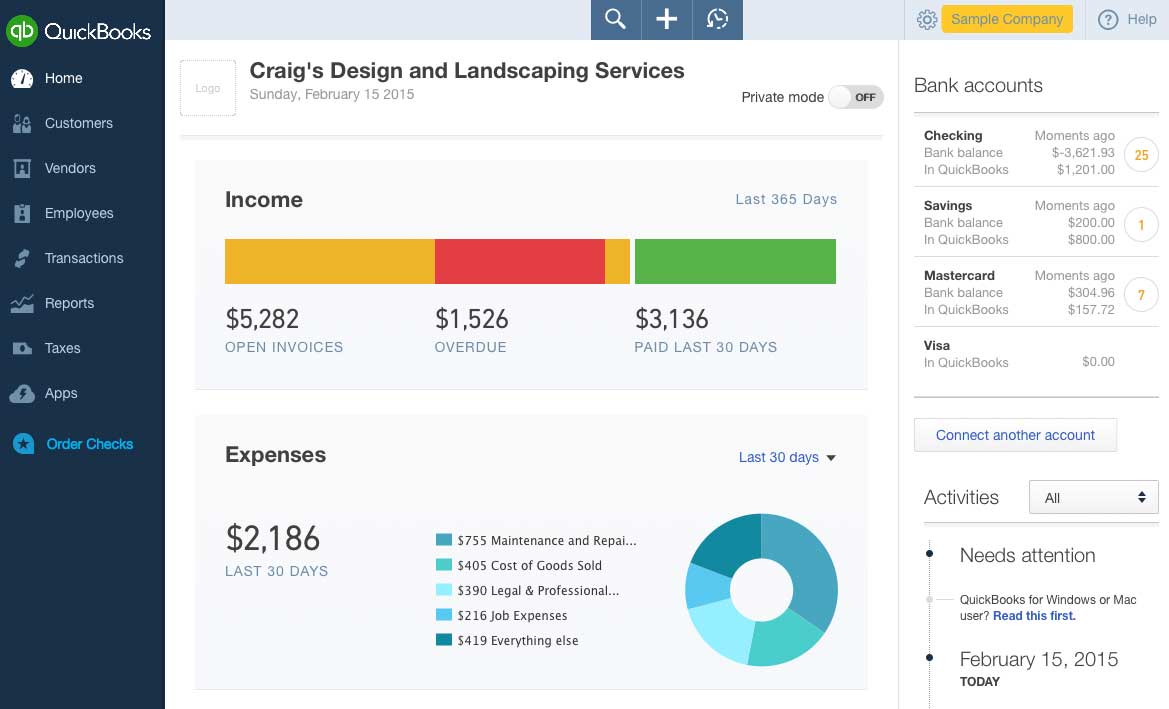Image resolution: width=1169 pixels, height=709 pixels.
Task: Select the Checking bank account row
Action: click(x=1036, y=152)
